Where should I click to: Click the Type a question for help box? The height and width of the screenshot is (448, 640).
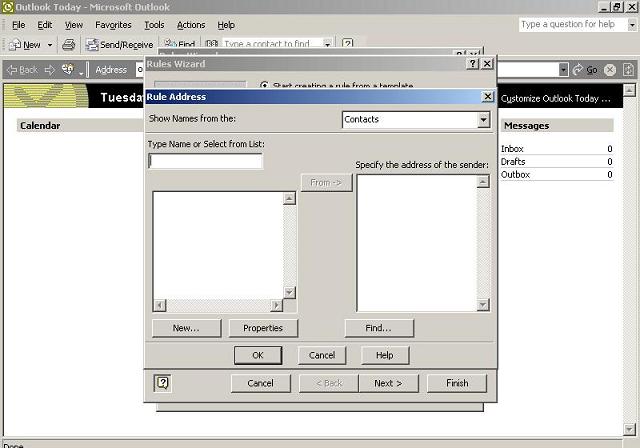pos(573,24)
